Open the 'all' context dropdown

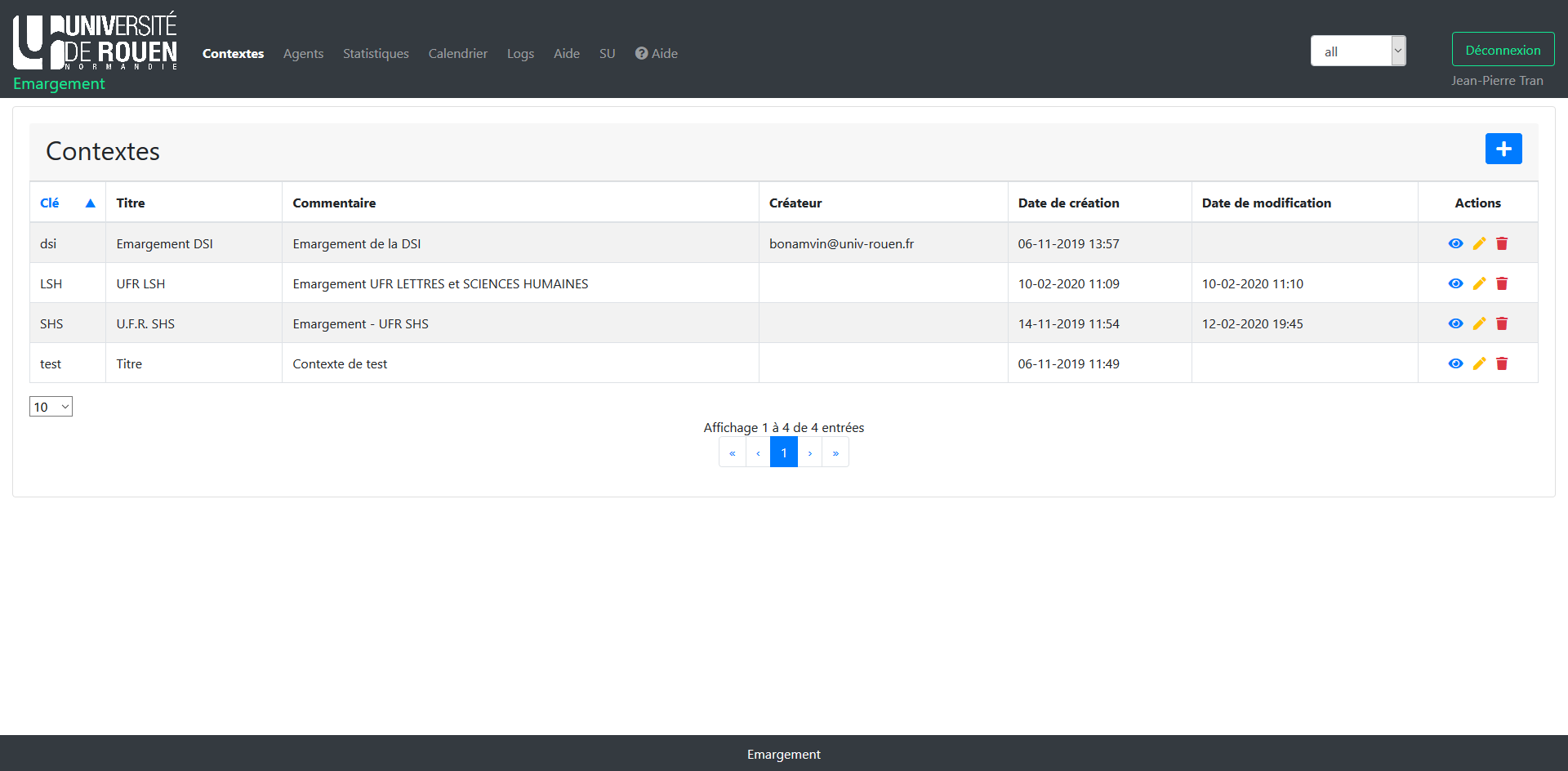(1357, 51)
